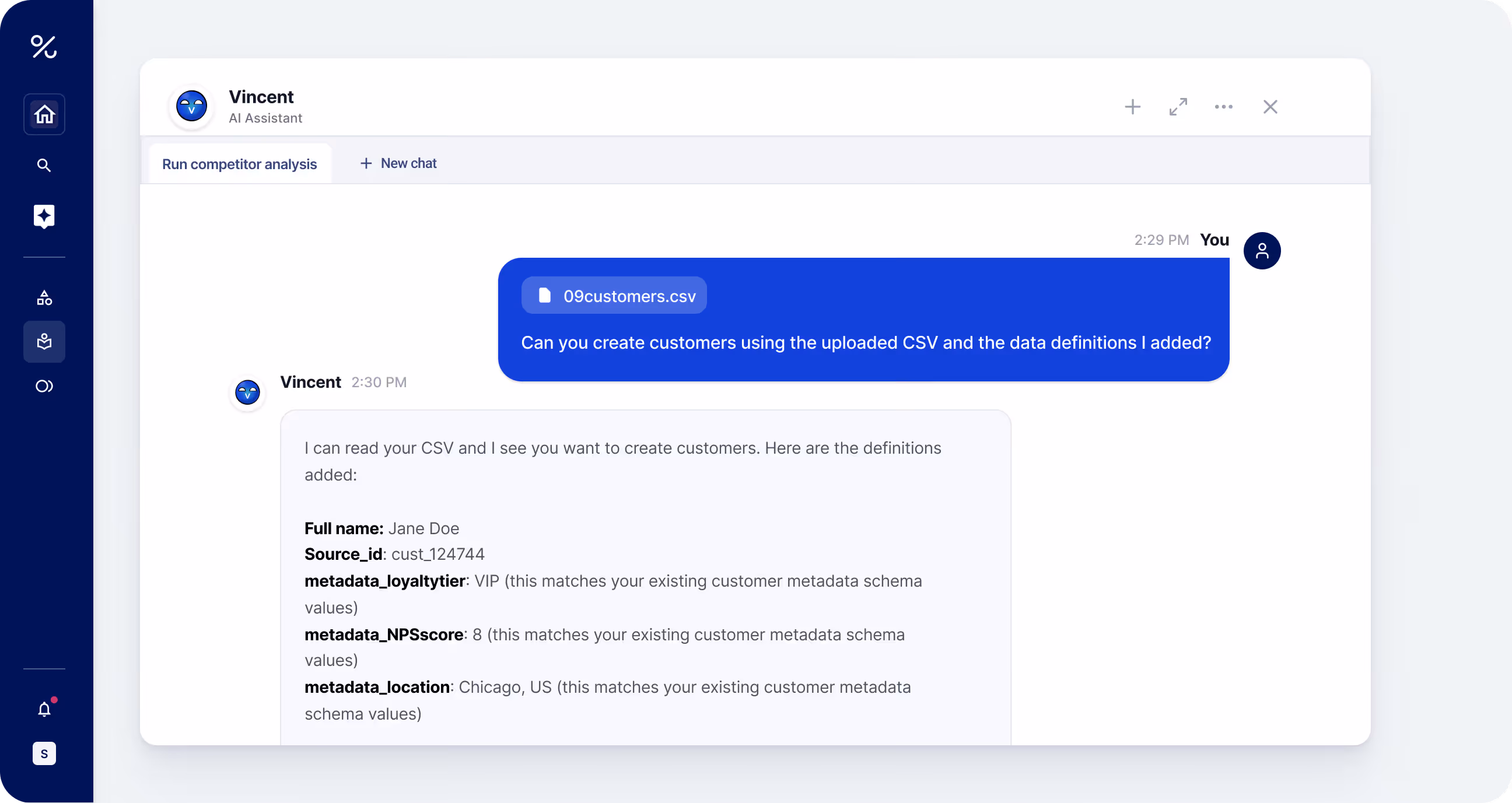
Task: Select the shapes icon in sidebar
Action: tap(44, 297)
